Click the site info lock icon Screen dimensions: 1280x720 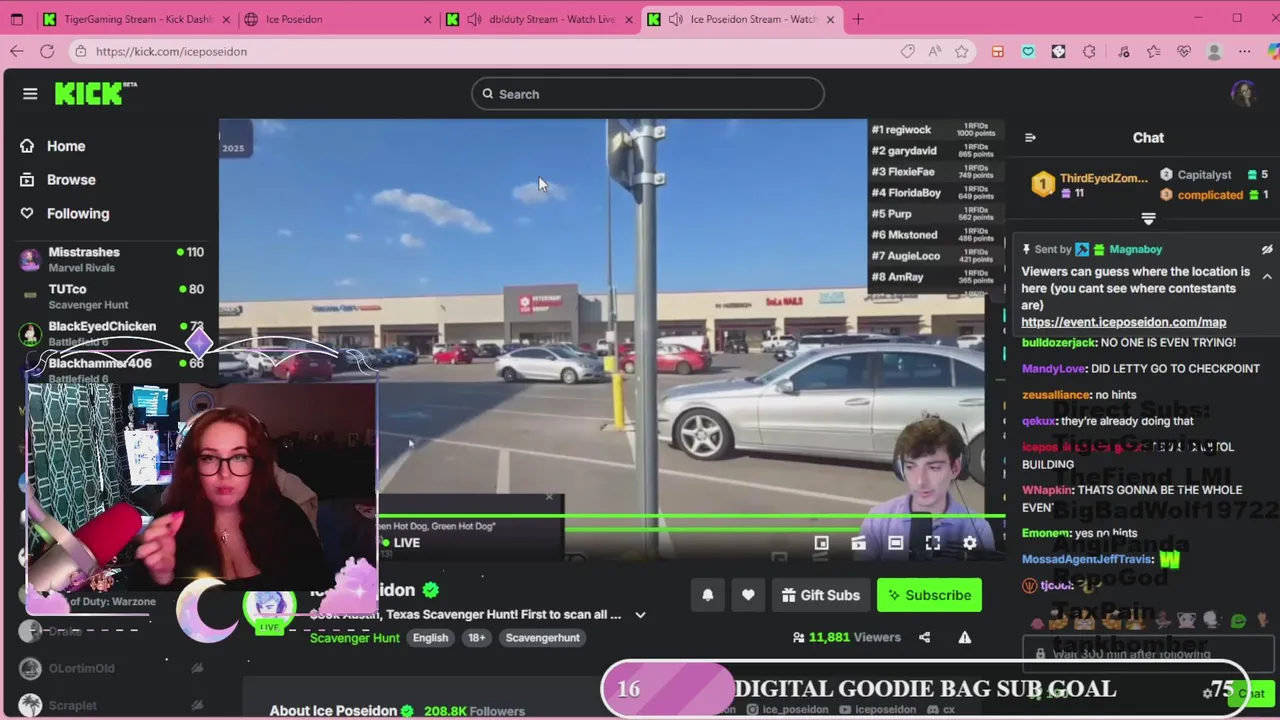click(x=82, y=51)
